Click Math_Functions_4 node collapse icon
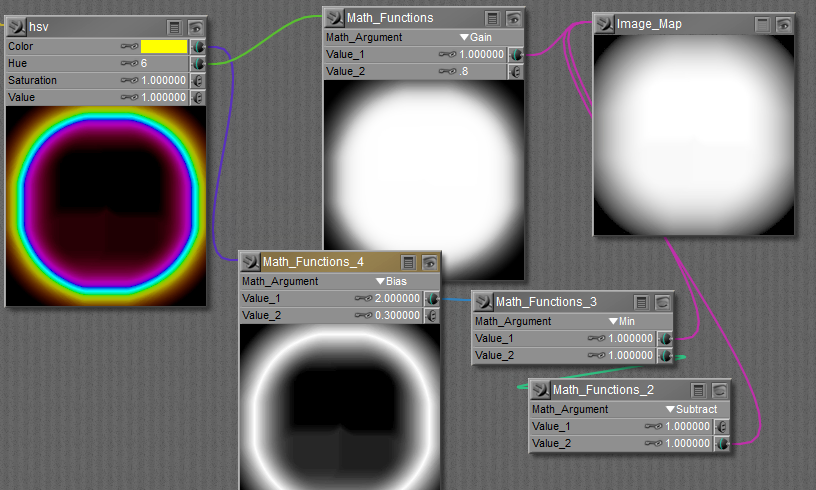This screenshot has width=816, height=490. (x=250, y=262)
